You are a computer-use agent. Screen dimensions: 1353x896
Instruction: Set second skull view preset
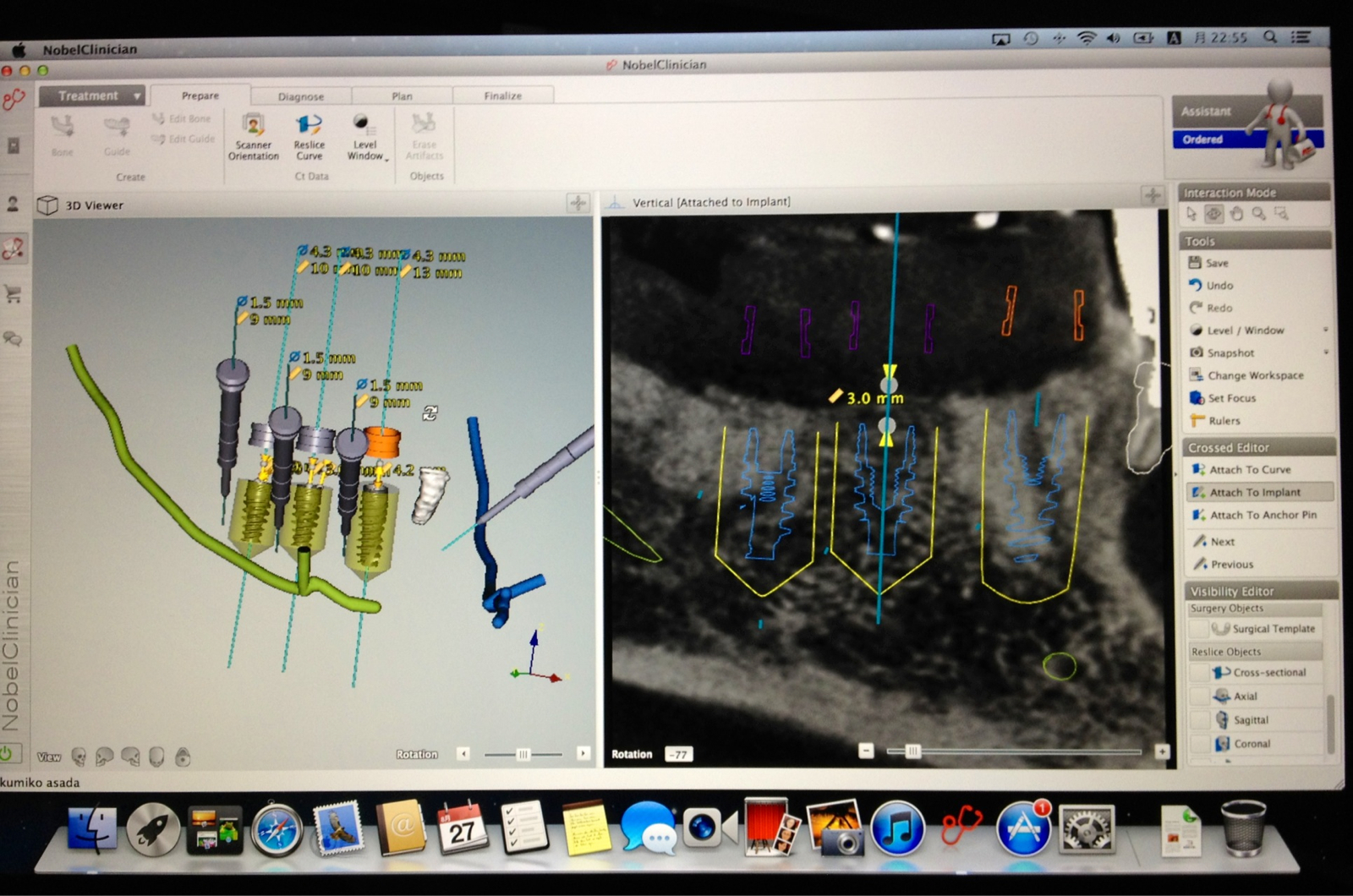pyautogui.click(x=105, y=757)
